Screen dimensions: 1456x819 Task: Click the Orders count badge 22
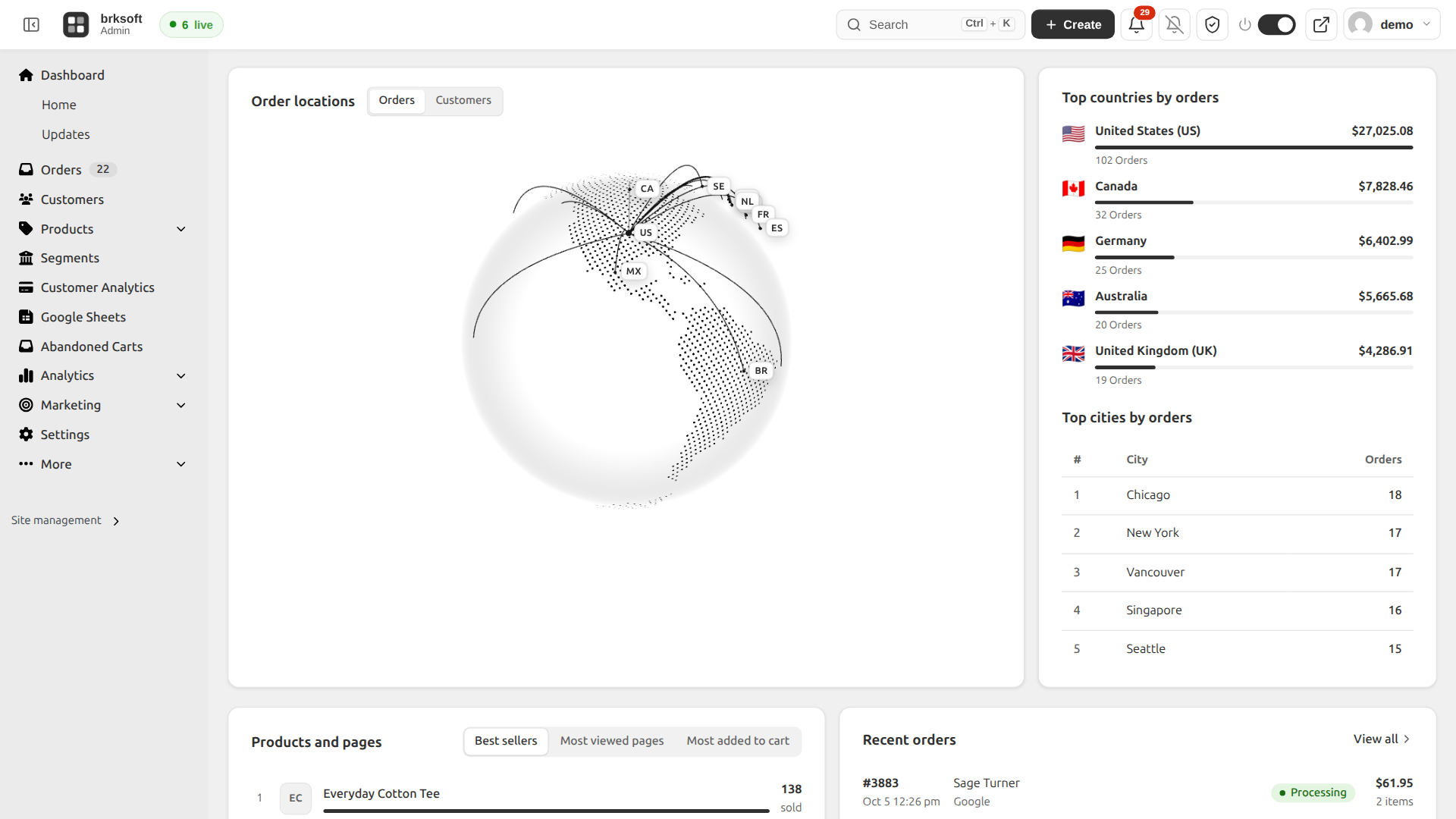tap(103, 169)
